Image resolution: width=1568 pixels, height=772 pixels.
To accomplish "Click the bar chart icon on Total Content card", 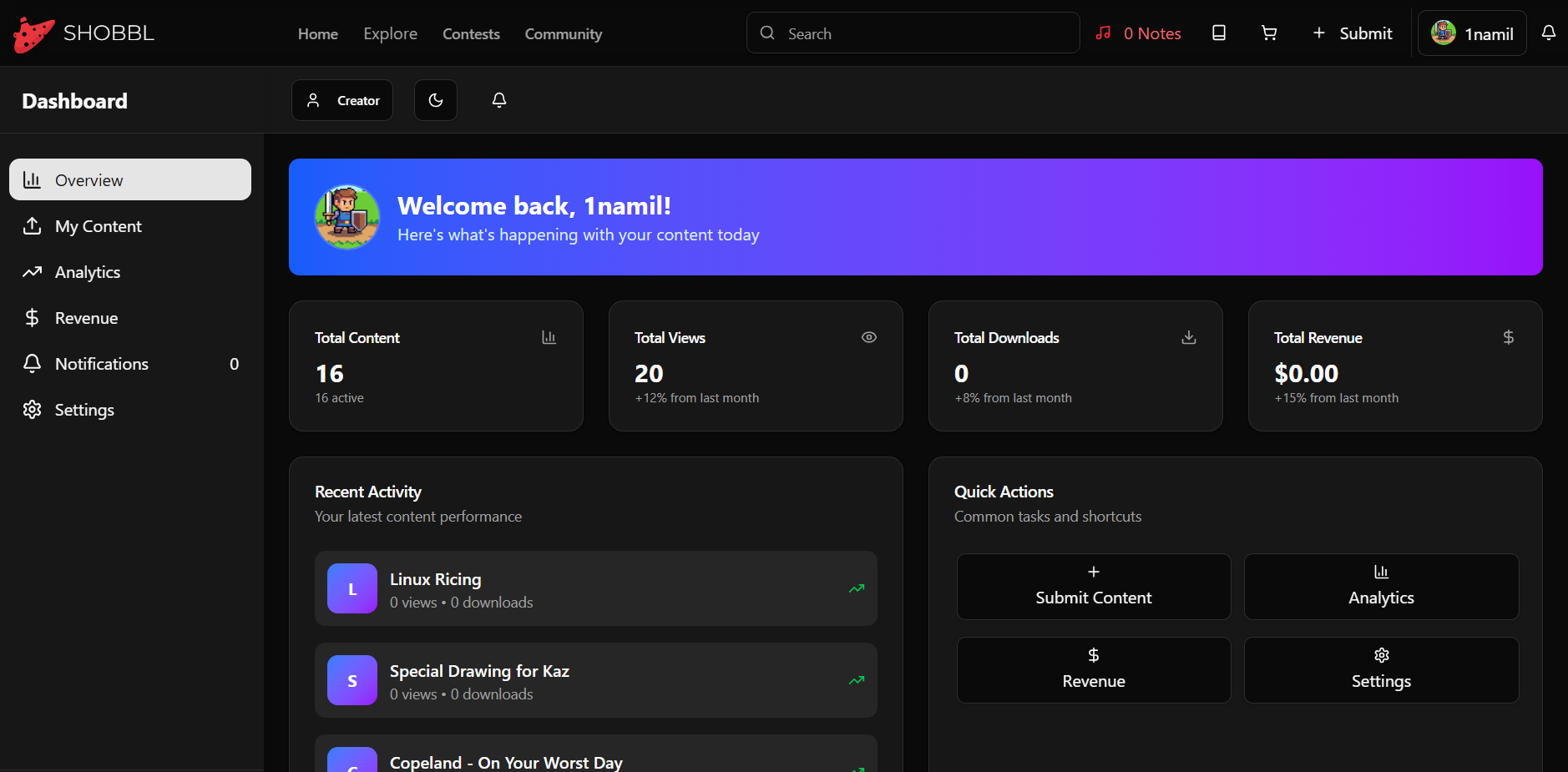I will 549,337.
